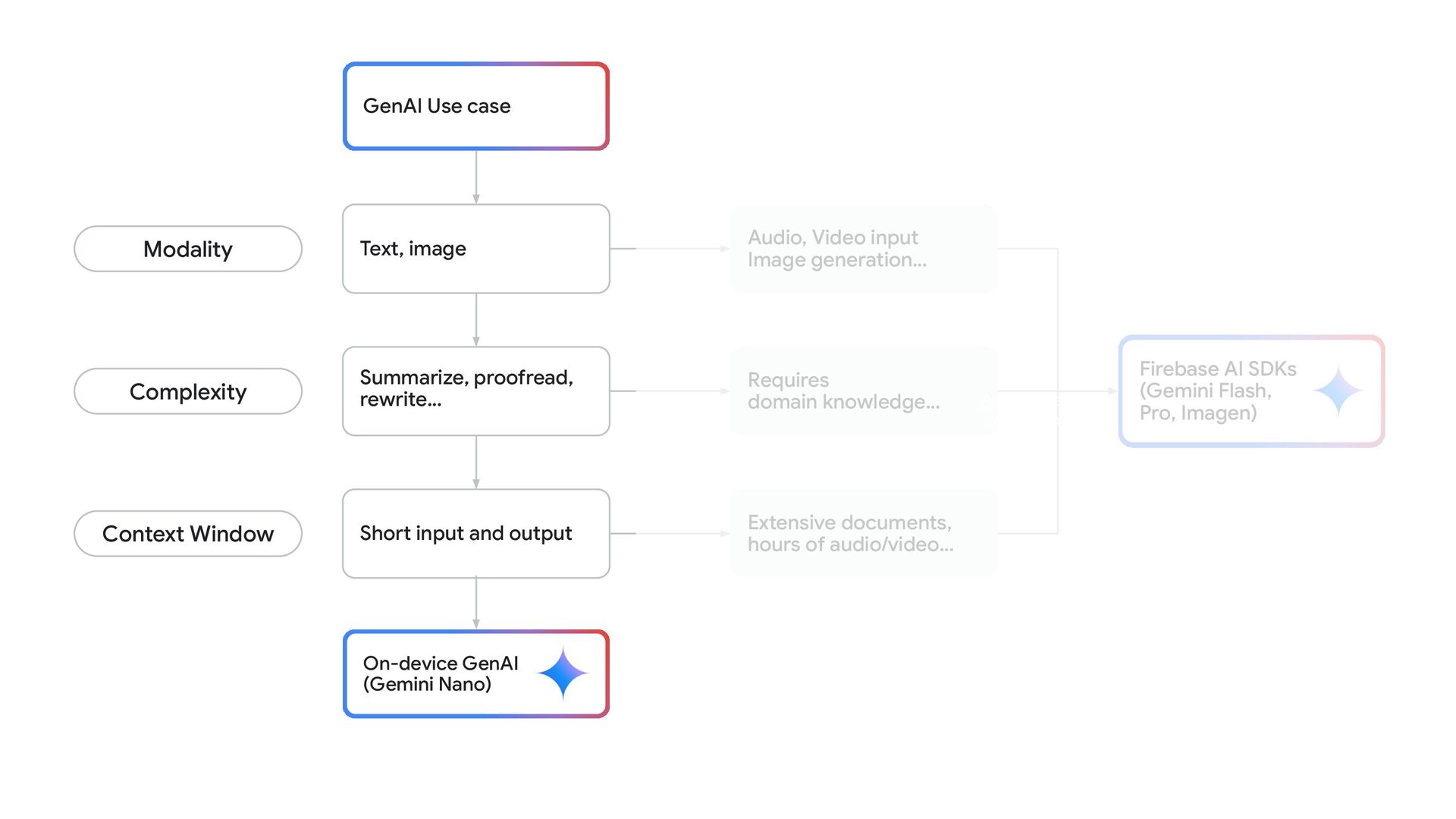Click arrow from Text, image down to Summarize box
This screenshot has width=1456, height=819.
[476, 320]
